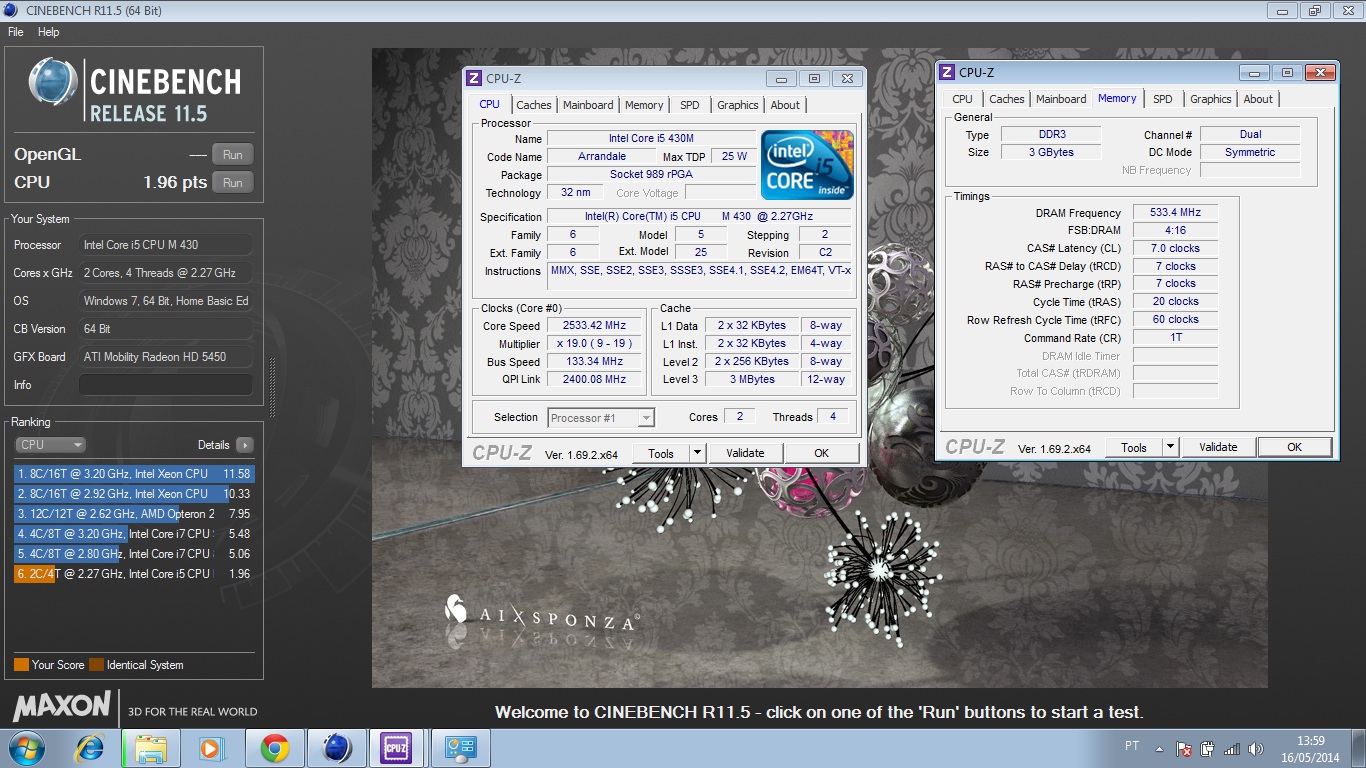Viewport: 1366px width, 768px height.
Task: Select ranking entry 12C/12T AMD Opteron
Action: pos(134,514)
